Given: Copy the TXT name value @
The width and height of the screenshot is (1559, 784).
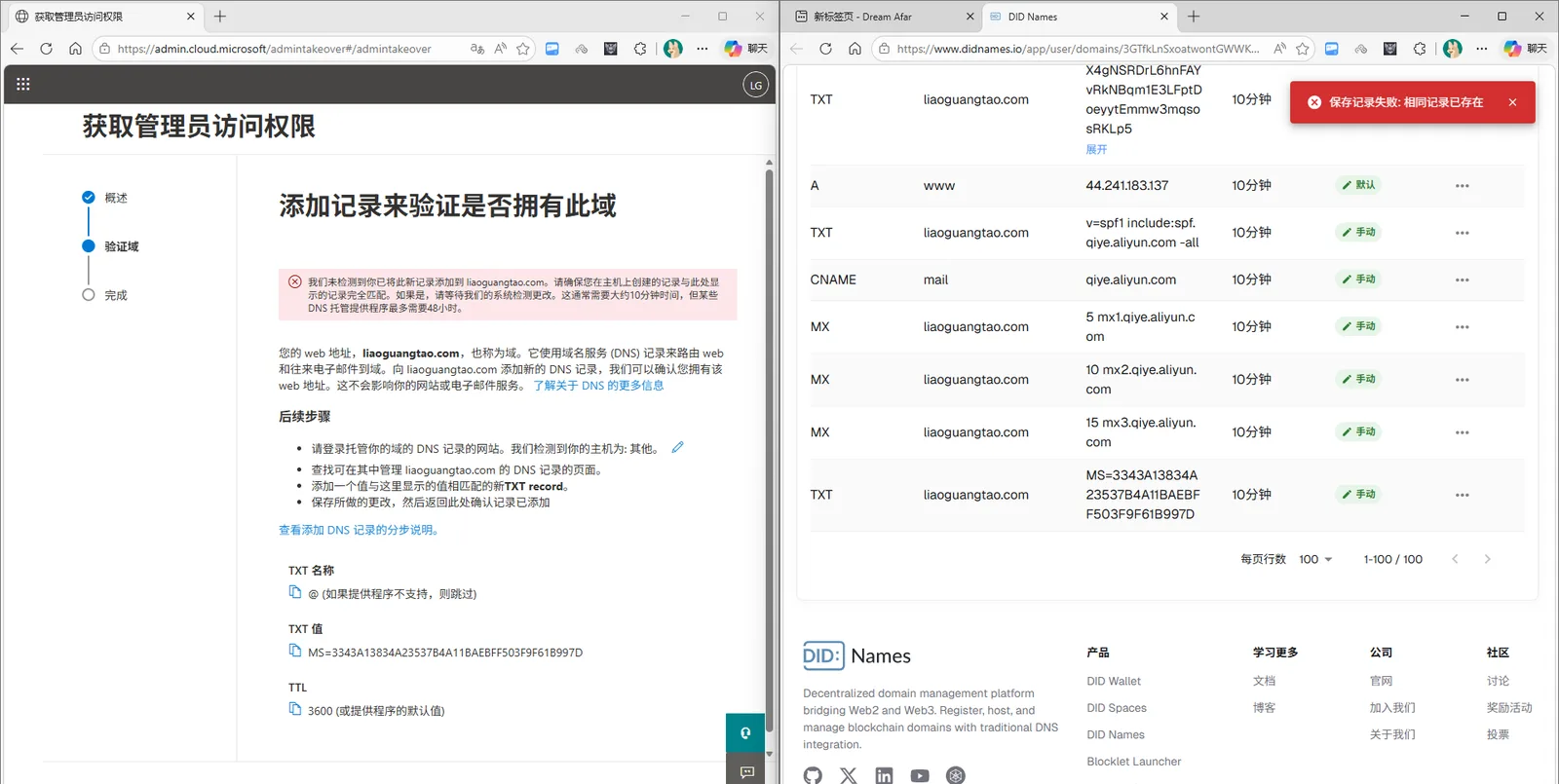Looking at the screenshot, I should click(x=295, y=592).
